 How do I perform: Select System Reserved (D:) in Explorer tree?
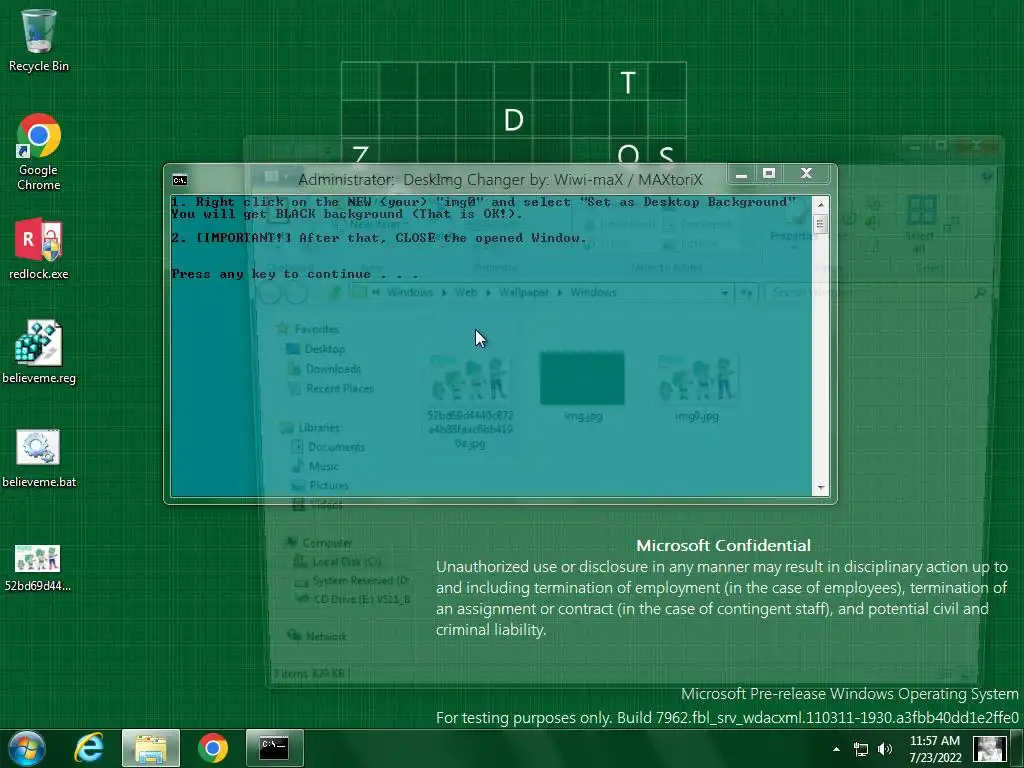pyautogui.click(x=352, y=581)
